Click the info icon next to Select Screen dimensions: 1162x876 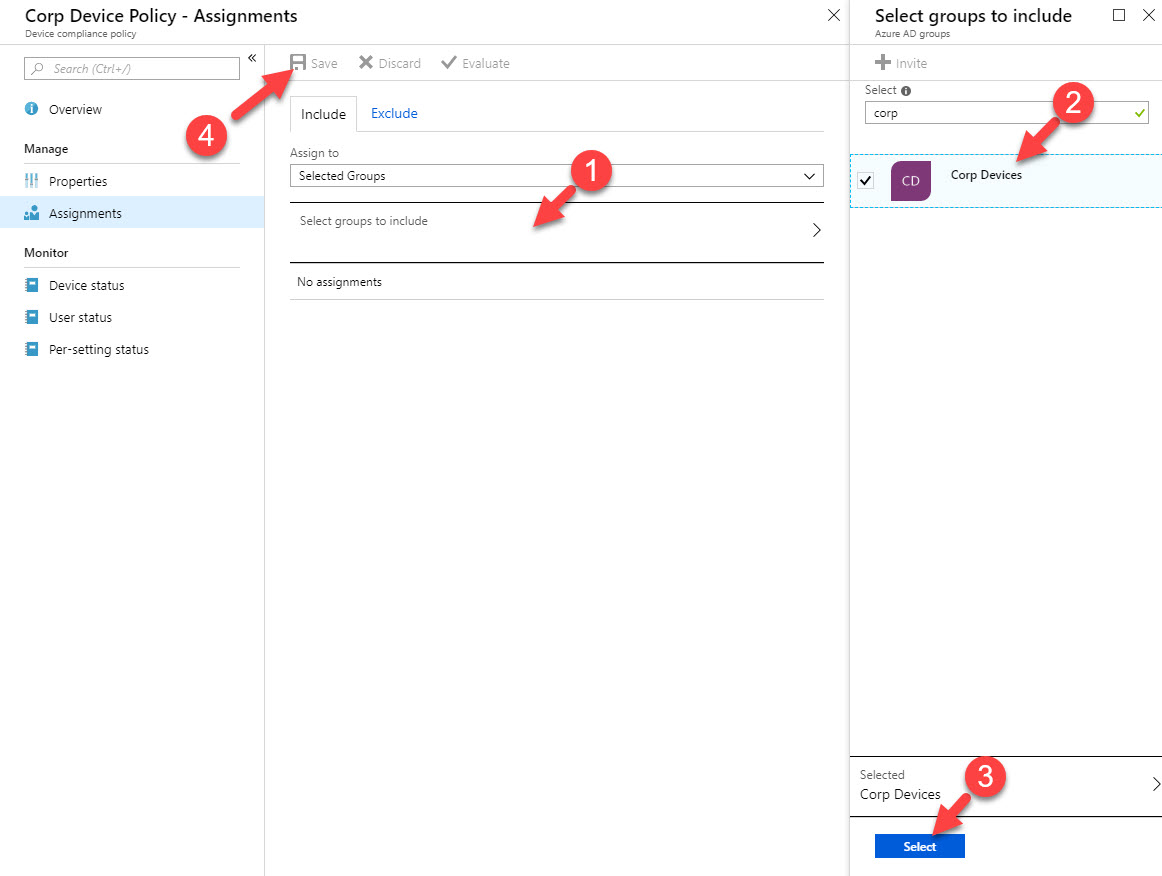tap(906, 90)
